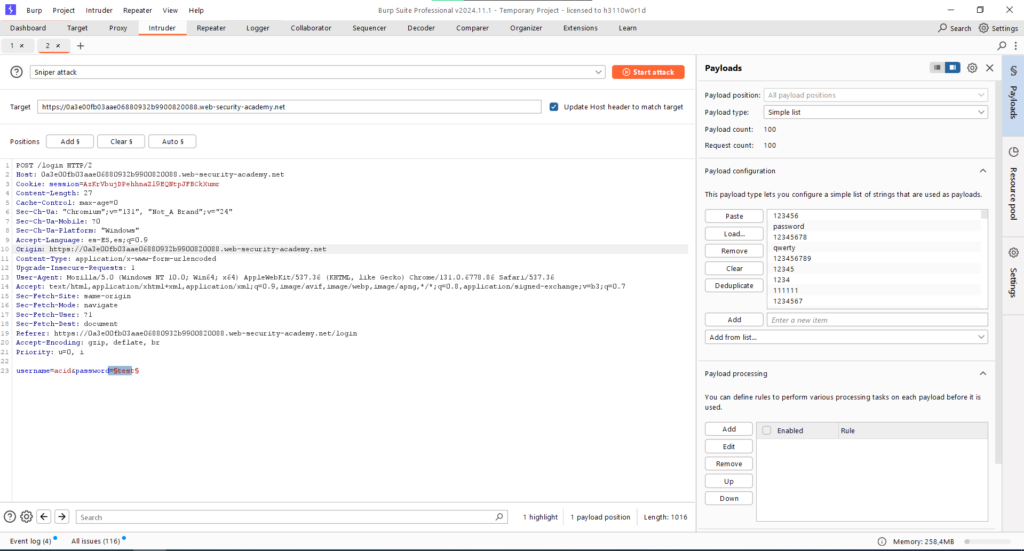This screenshot has height=551, width=1024.
Task: Click the Enter a new item field
Action: point(877,320)
